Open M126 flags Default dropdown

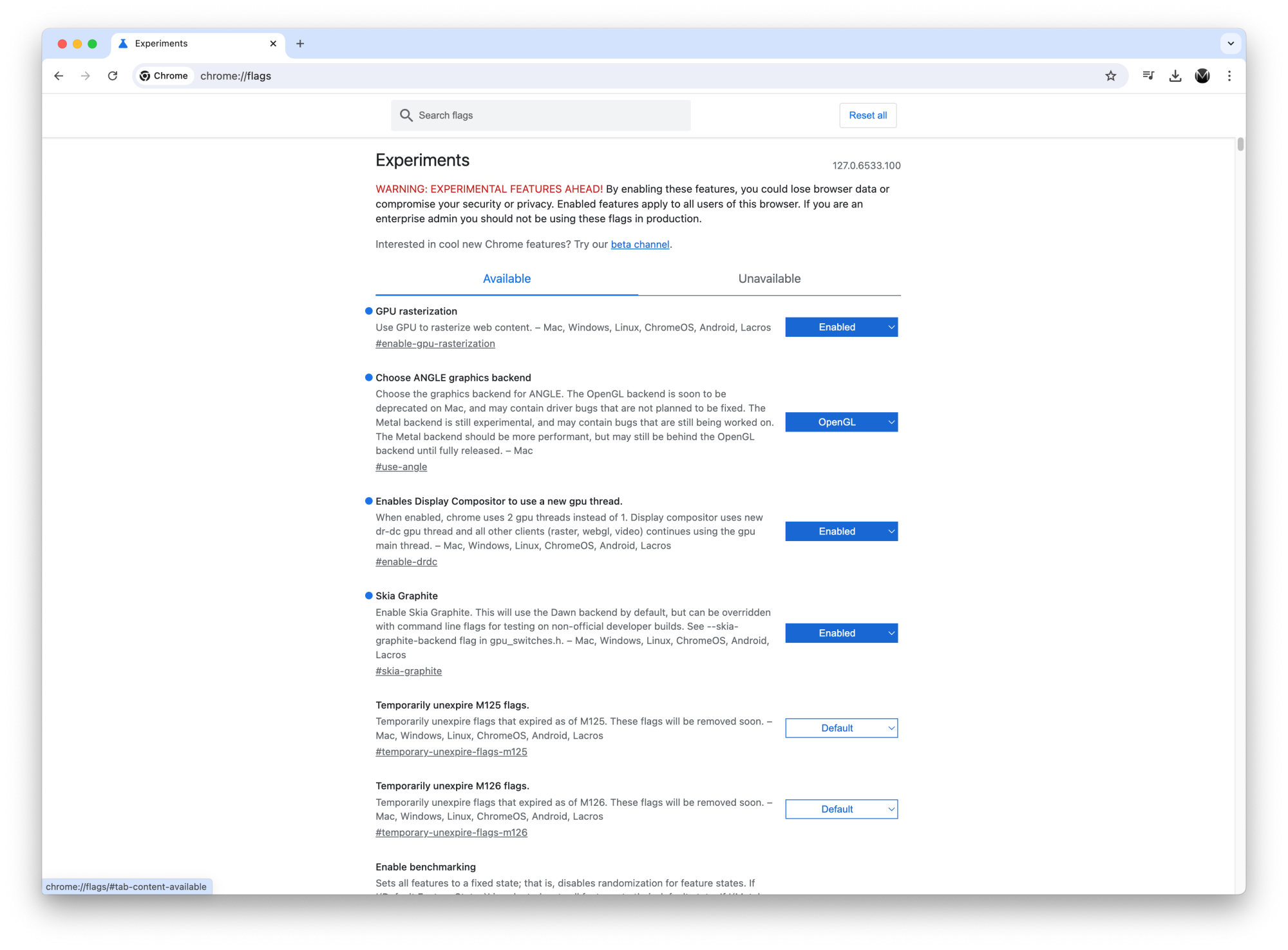point(841,809)
